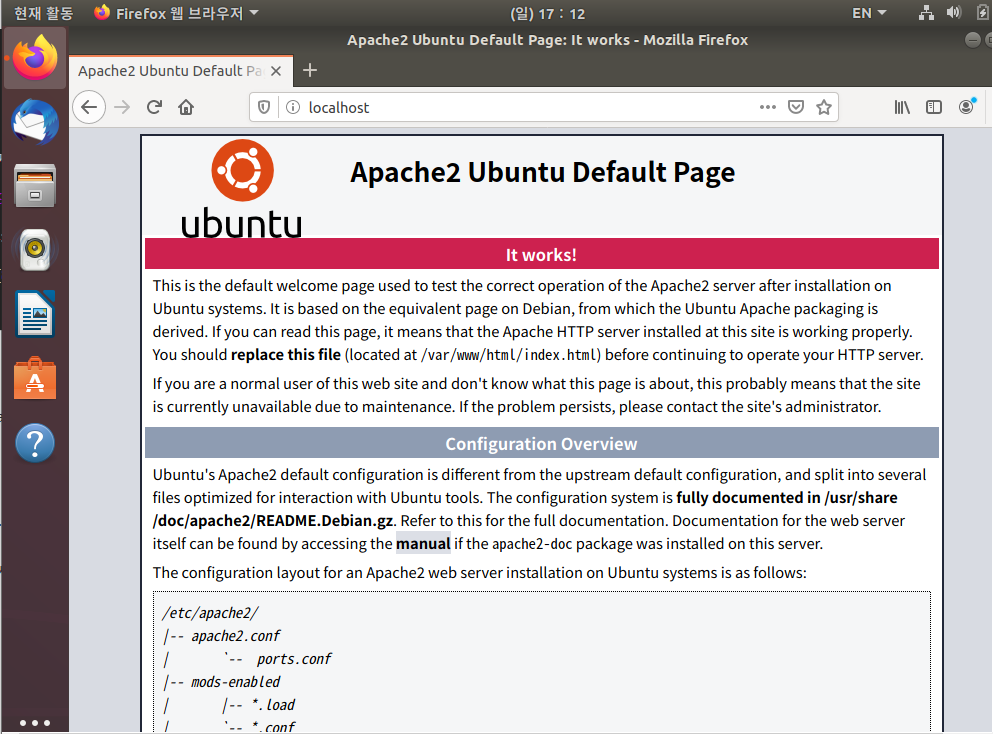
Task: Open Firefox from the Ubuntu dock
Action: [x=35, y=58]
